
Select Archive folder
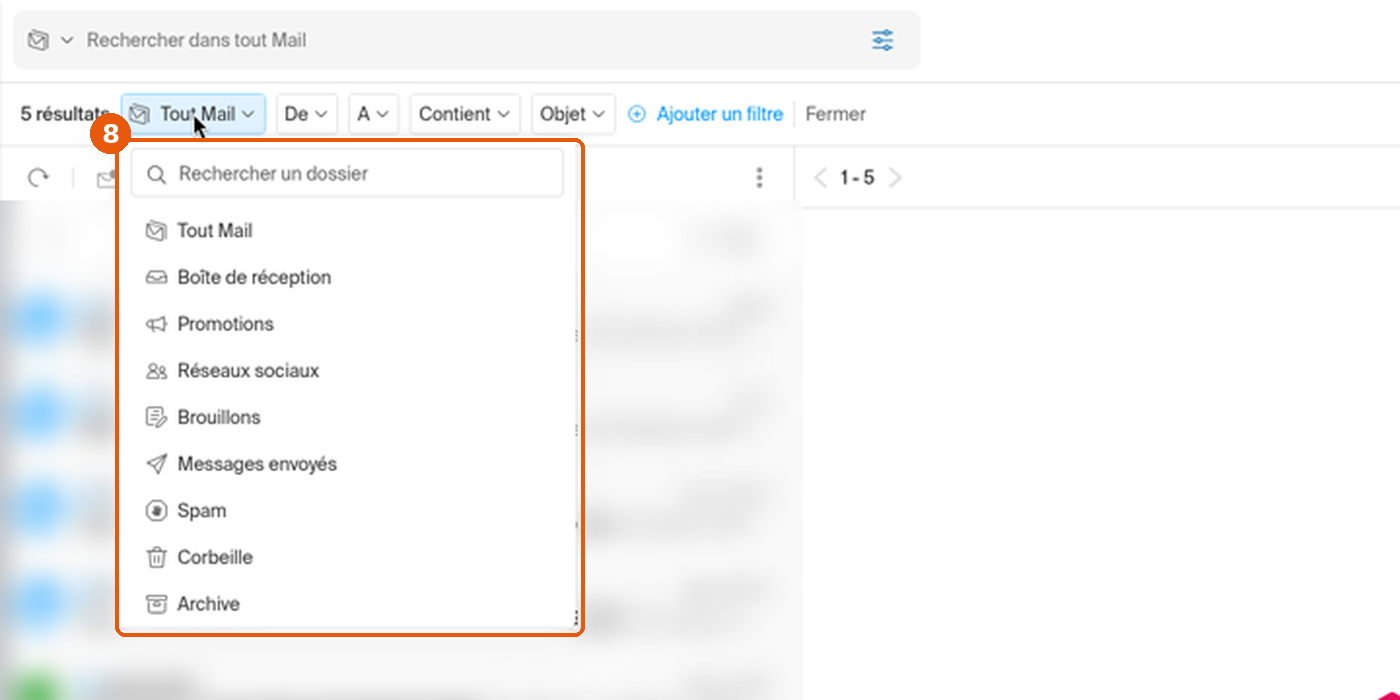coord(347,604)
